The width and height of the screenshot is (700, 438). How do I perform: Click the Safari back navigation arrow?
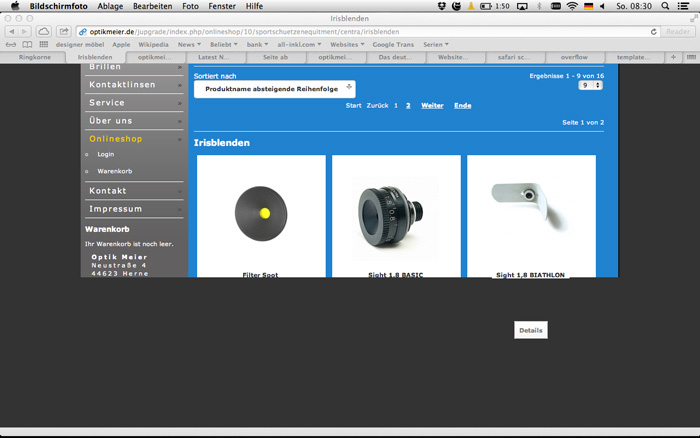12,31
